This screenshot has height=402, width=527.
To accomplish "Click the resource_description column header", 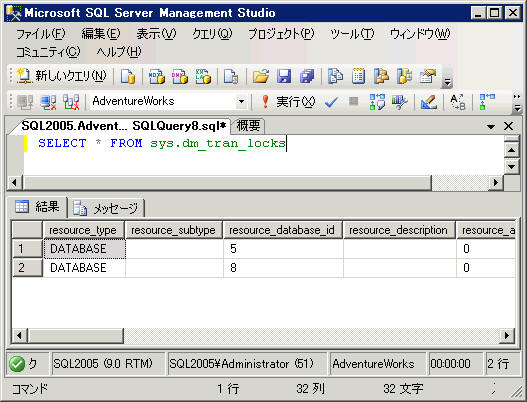I will [x=399, y=230].
